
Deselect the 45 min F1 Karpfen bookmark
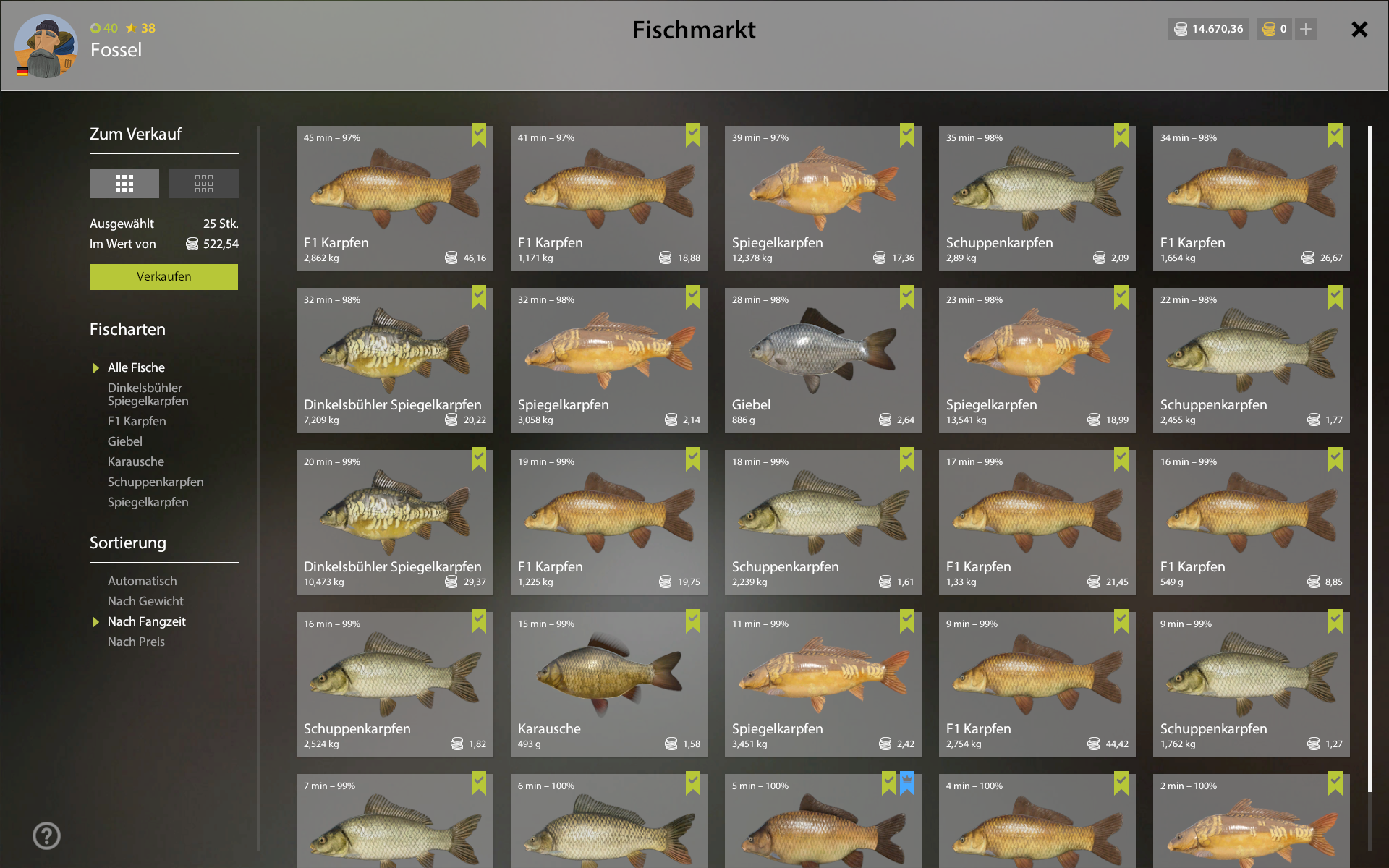tap(479, 135)
